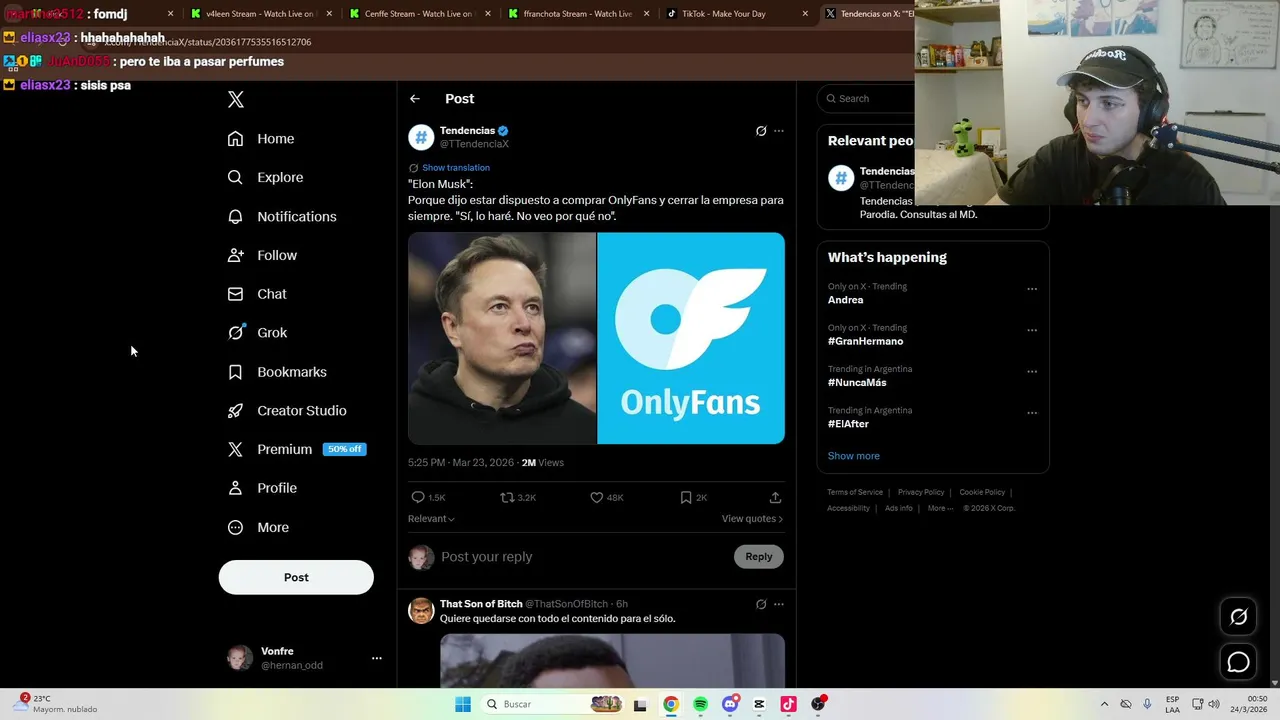This screenshot has height=720, width=1280.
Task: Click Show more under What's happening
Action: [x=853, y=456]
